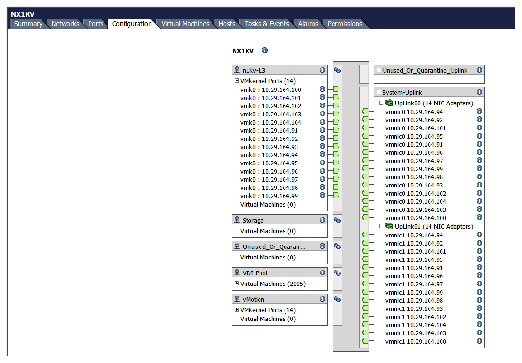Select vmk0 : 10.29.164.97 entry

269,179
